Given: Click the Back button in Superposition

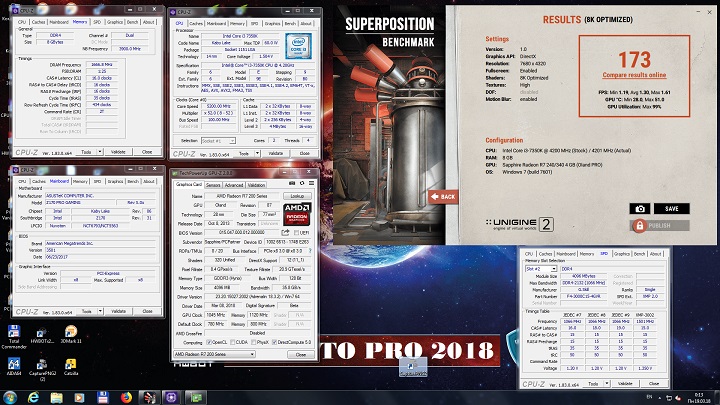Looking at the screenshot, I should coord(443,197).
